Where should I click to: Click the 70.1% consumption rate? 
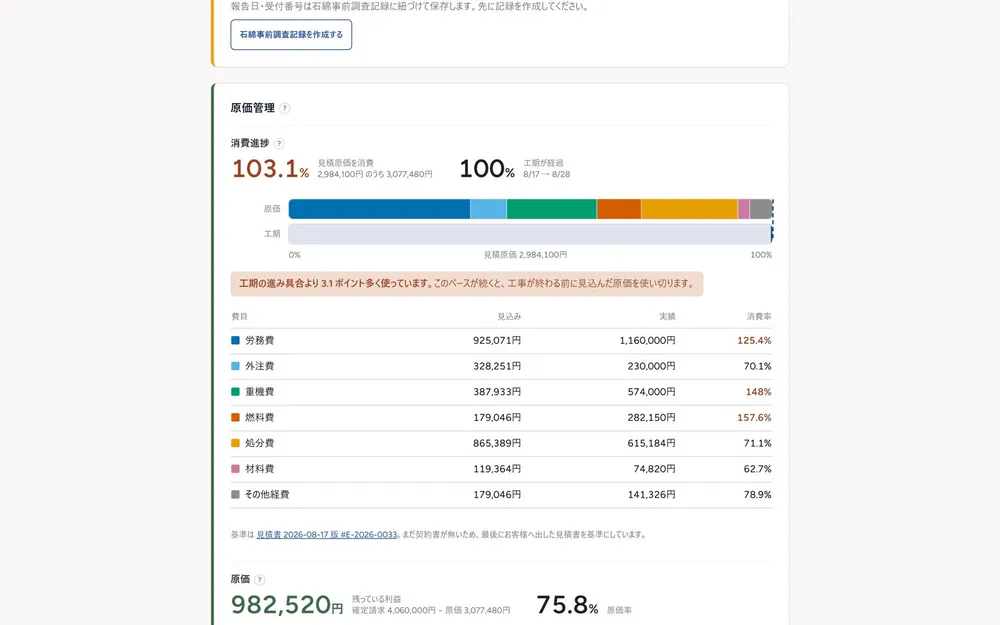[x=758, y=366]
